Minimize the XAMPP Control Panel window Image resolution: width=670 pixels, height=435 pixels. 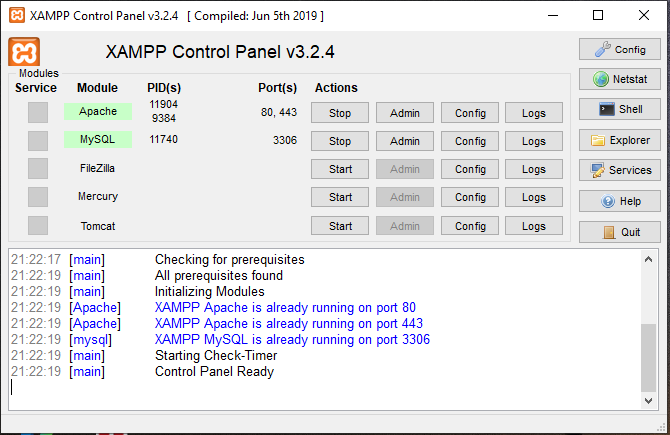tap(553, 15)
